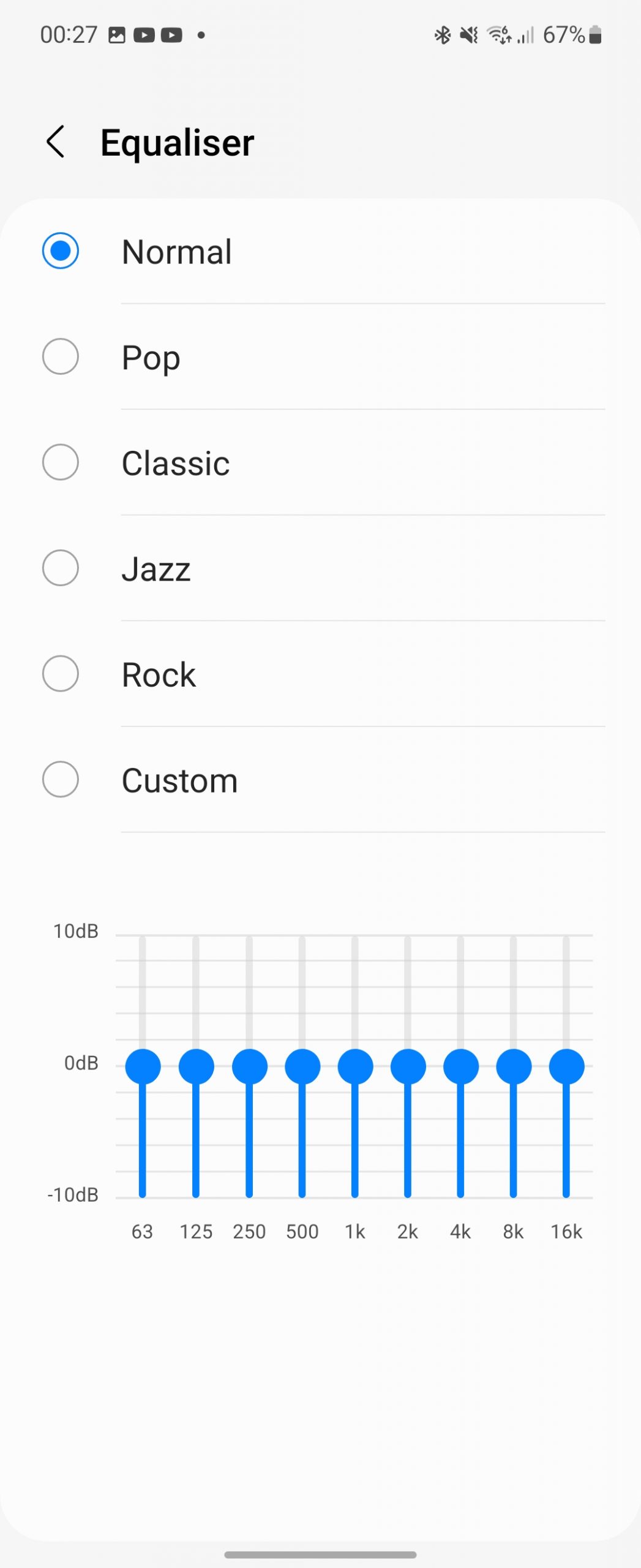Tap the battery status icon

pos(595,35)
